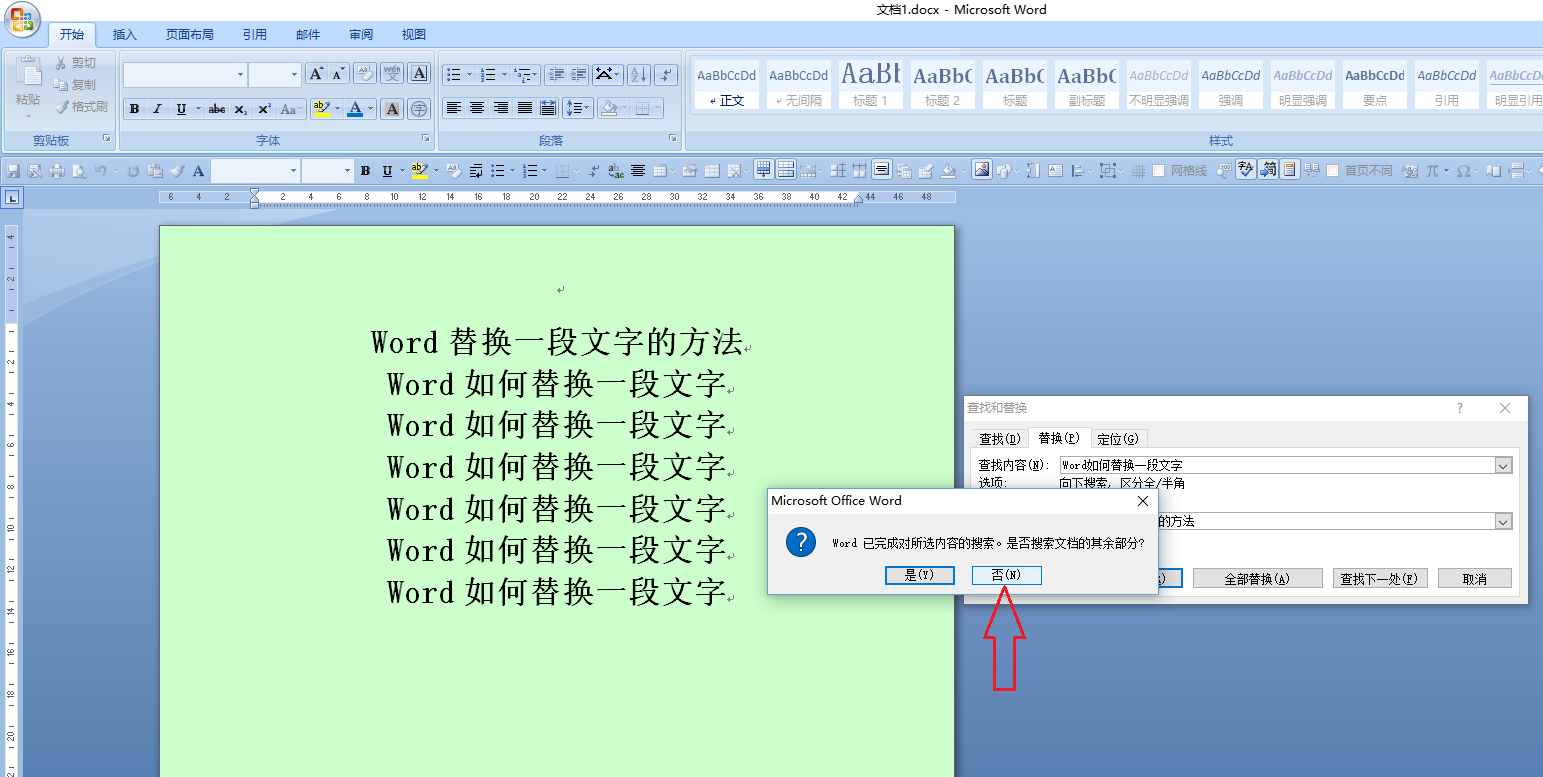
Task: Click the Office button logo
Action: 21,19
